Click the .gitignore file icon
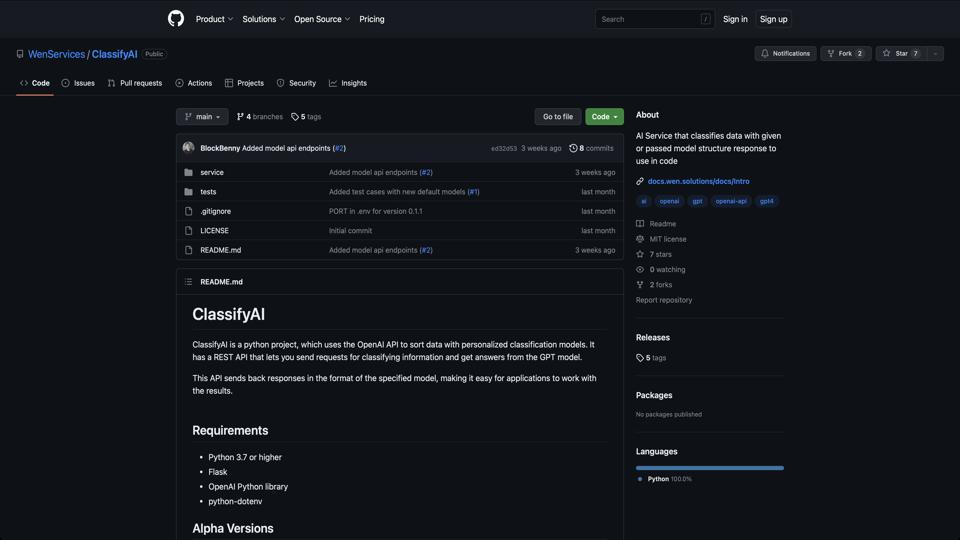 coord(188,211)
